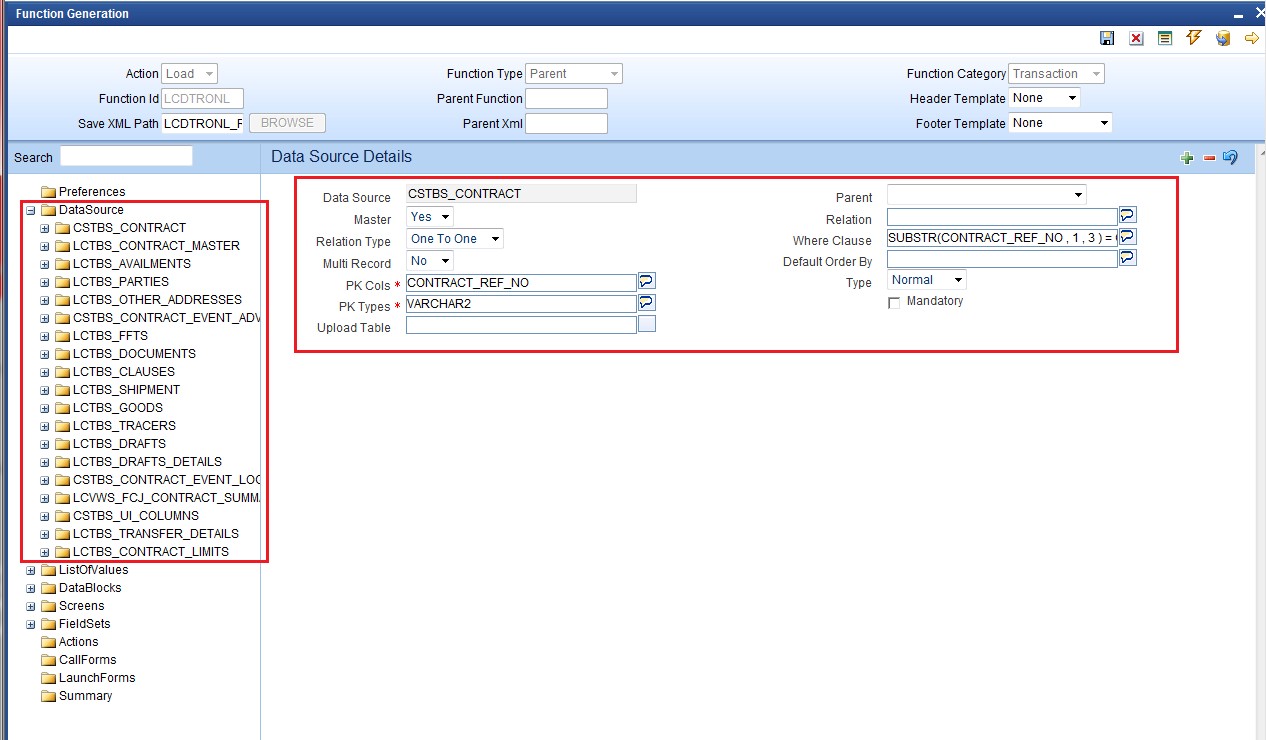This screenshot has height=740, width=1266.
Task: Click the blue undo arrow icon
Action: [x=1230, y=158]
